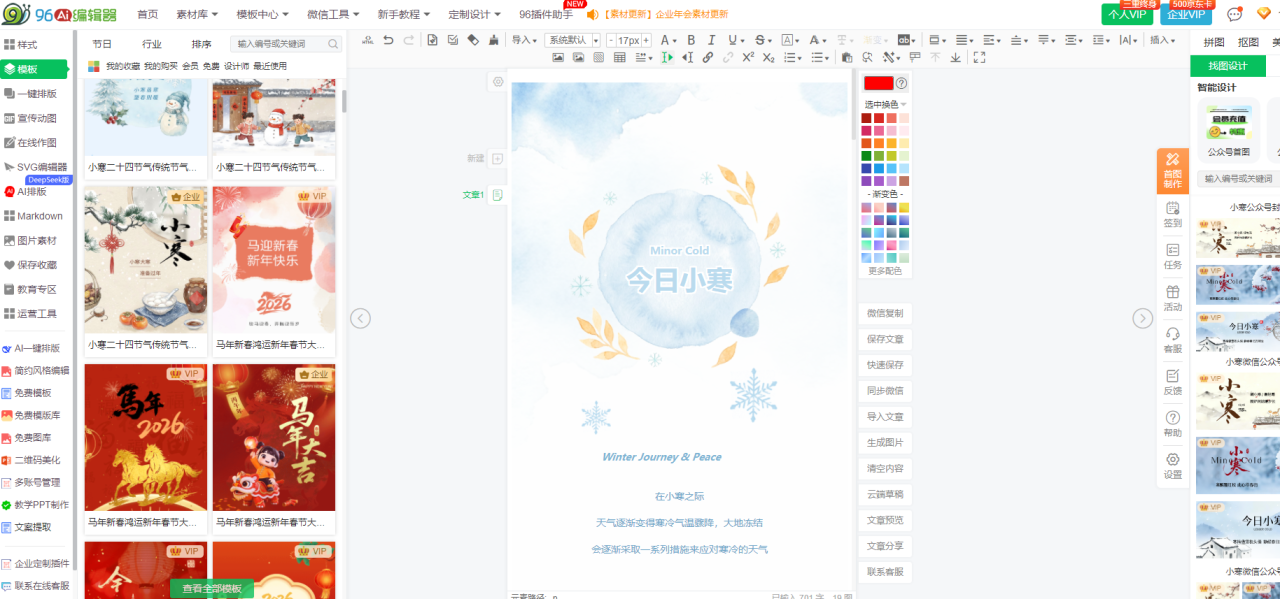Click the 查看全部模板 button
1280x599 pixels.
click(x=212, y=589)
